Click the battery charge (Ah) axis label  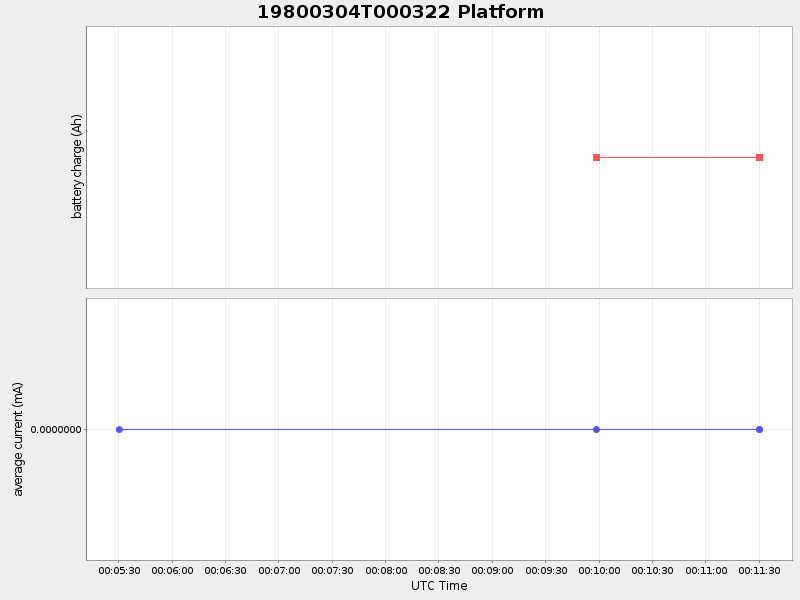click(x=77, y=166)
